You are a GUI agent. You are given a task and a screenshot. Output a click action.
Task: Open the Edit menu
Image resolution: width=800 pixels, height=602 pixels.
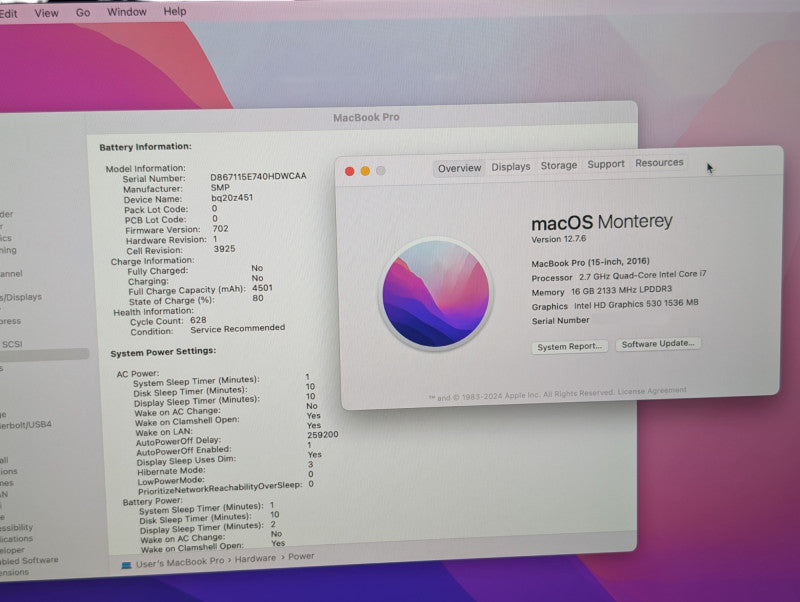(x=8, y=14)
